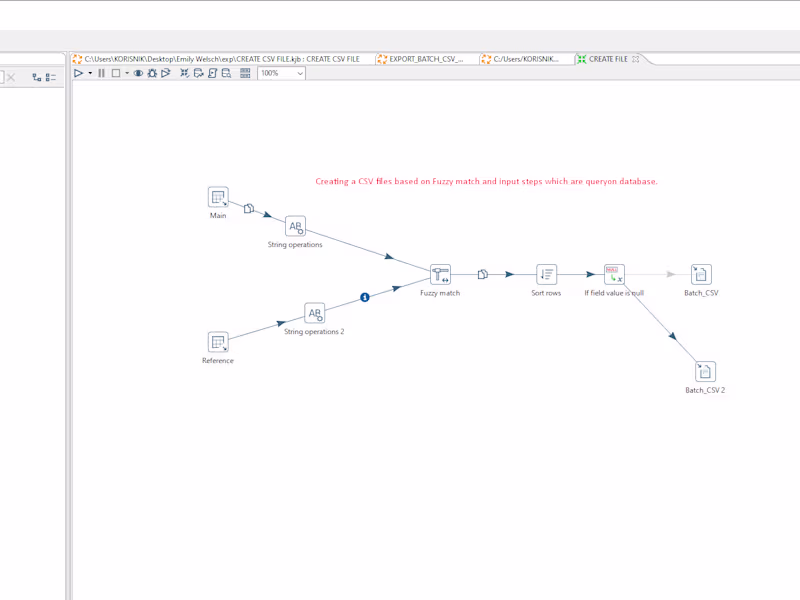Open the Sort rows step
This screenshot has height=600, width=800.
[546, 273]
